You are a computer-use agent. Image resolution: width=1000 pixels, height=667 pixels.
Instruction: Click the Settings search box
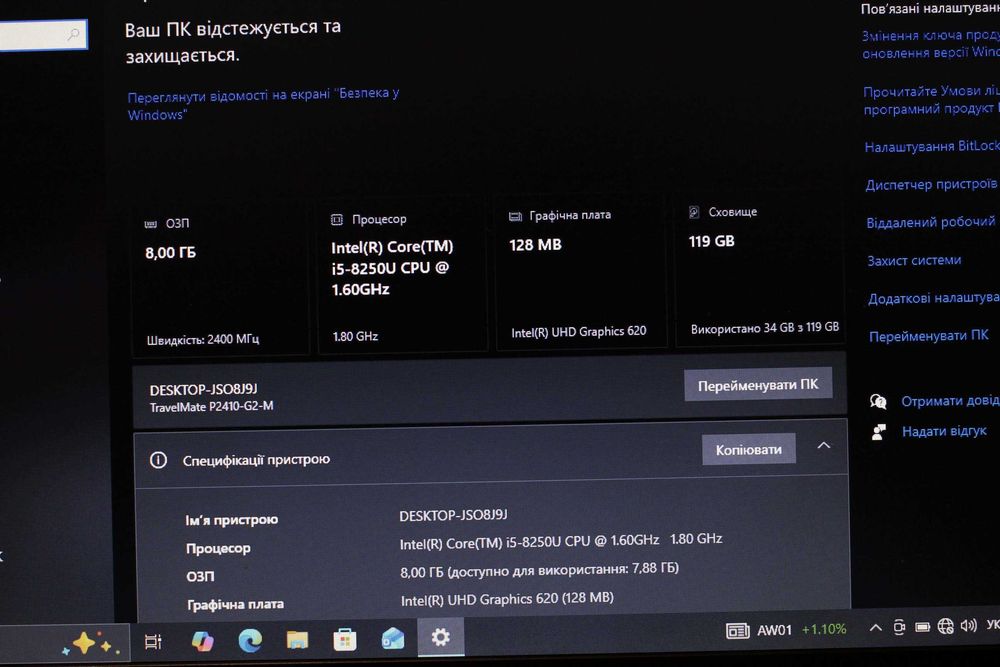[x=43, y=34]
